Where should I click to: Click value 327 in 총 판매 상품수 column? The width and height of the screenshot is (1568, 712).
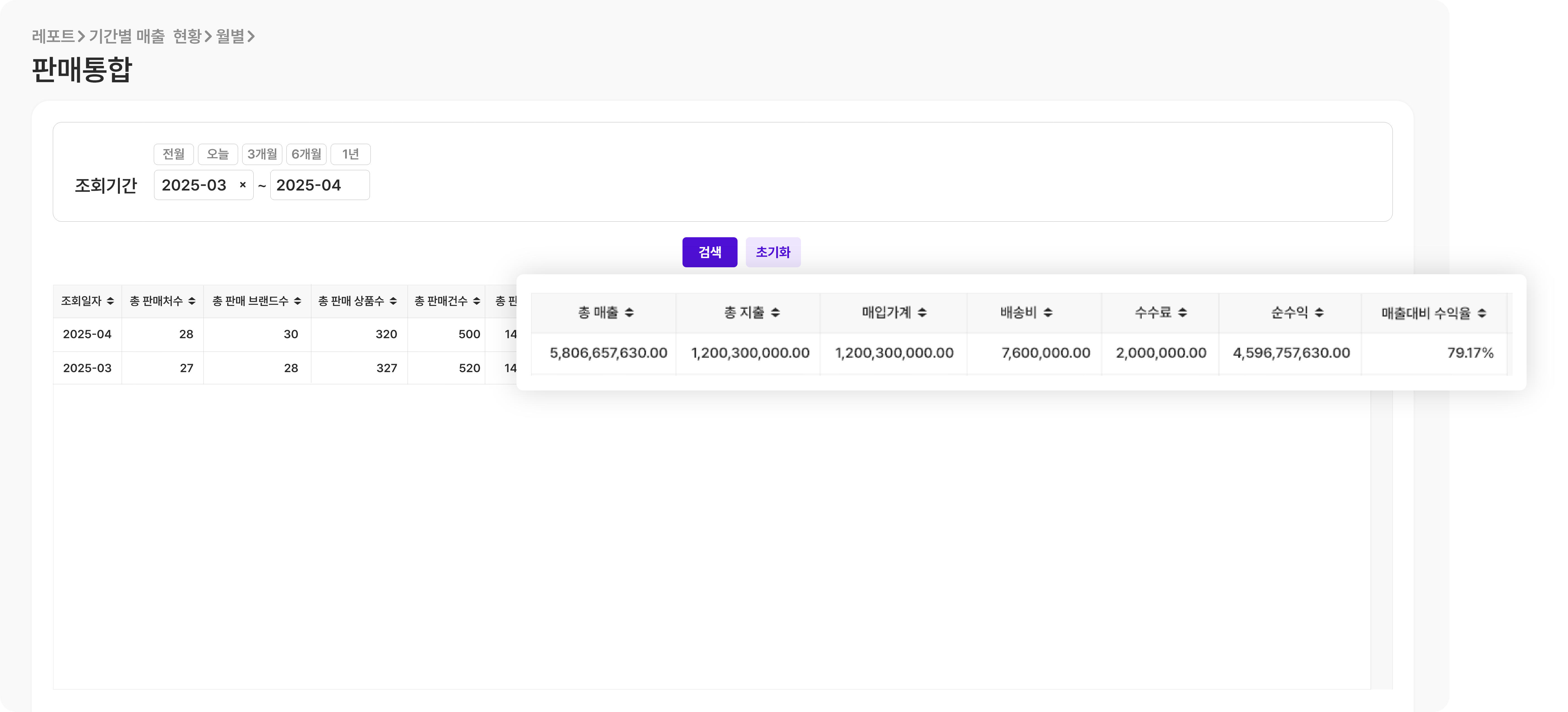[x=387, y=368]
